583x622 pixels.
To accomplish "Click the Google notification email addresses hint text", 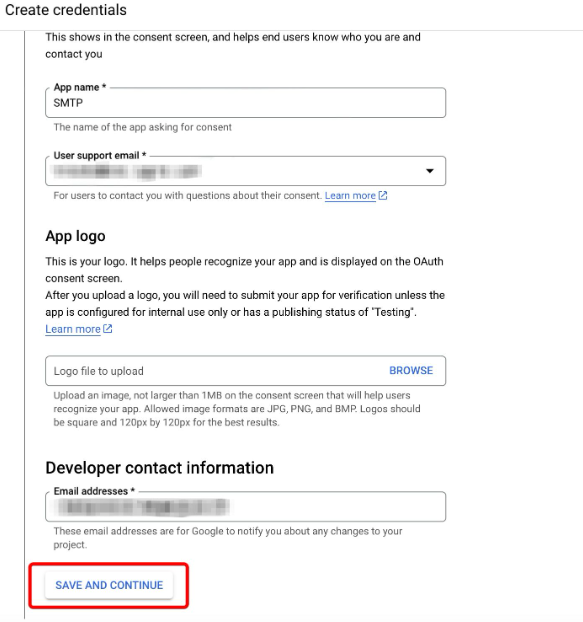I will [x=228, y=538].
